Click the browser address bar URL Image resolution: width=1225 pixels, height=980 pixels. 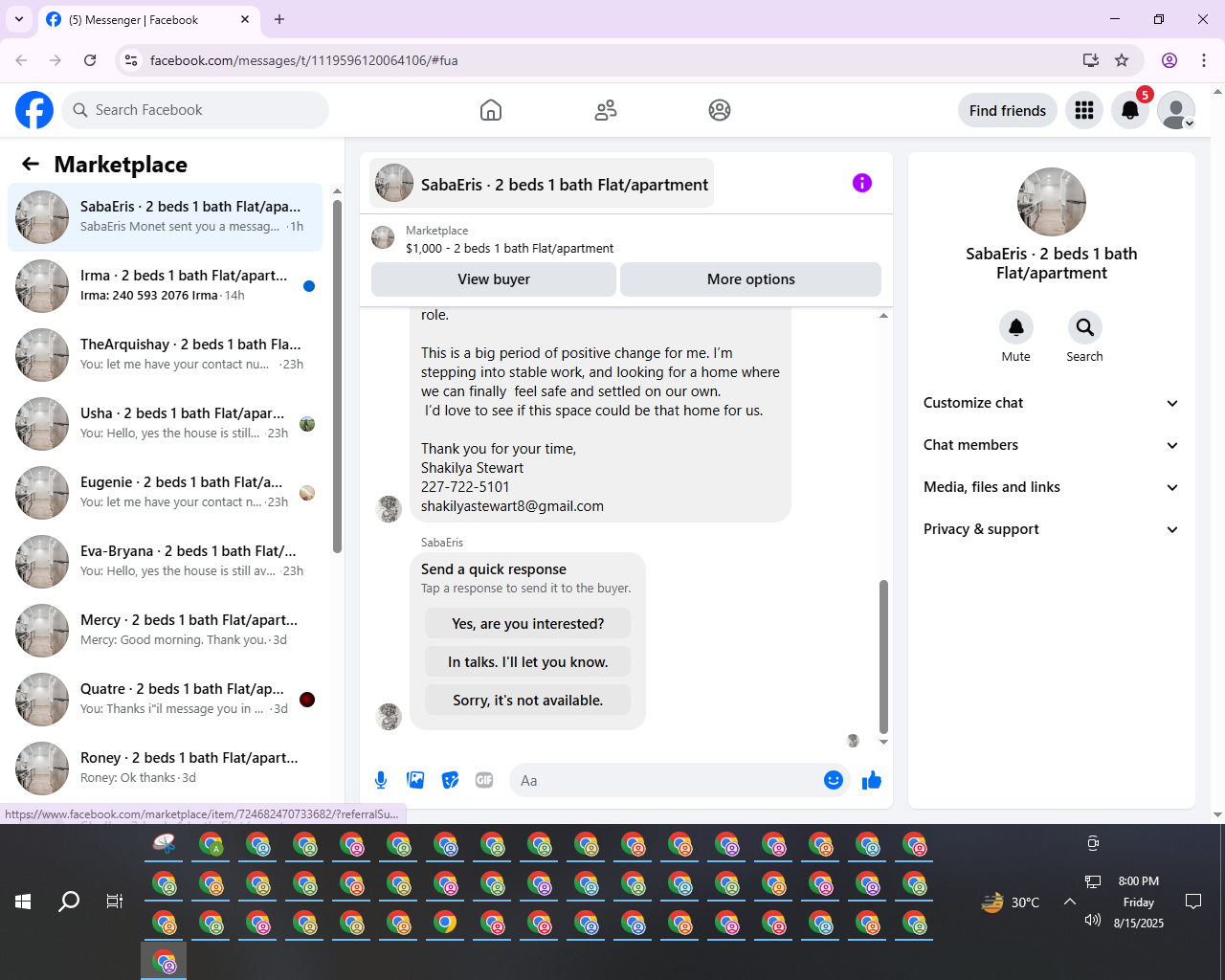(304, 60)
